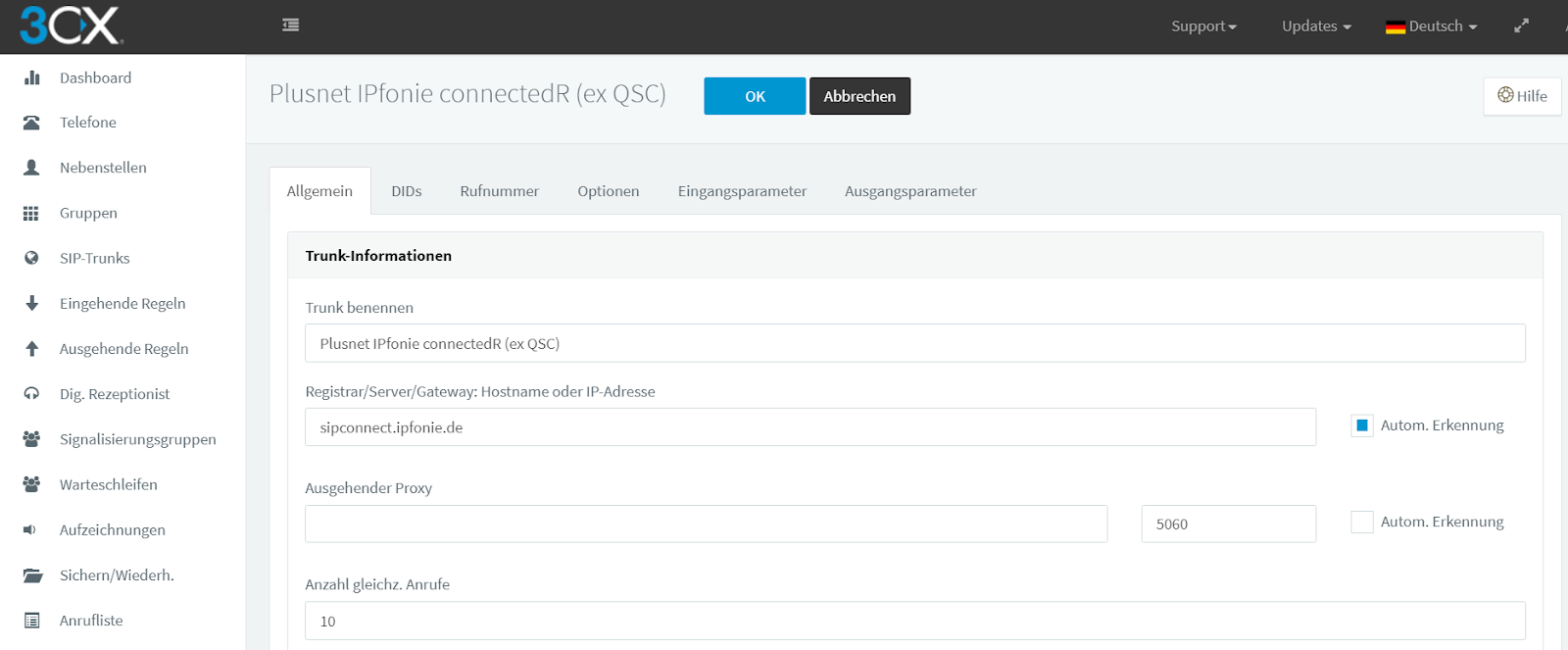Image resolution: width=1568 pixels, height=650 pixels.
Task: Switch to the Optionen tab
Action: click(x=609, y=191)
